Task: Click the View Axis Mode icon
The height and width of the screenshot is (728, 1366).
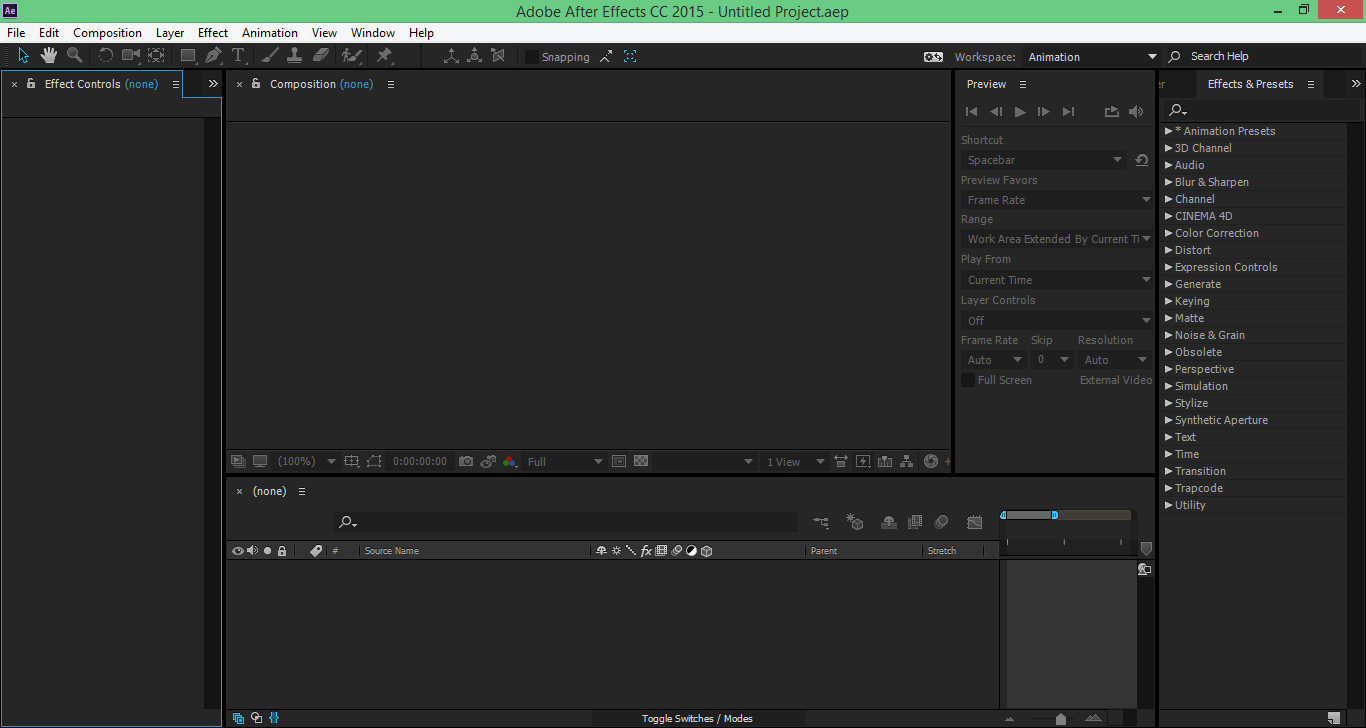Action: [x=498, y=56]
